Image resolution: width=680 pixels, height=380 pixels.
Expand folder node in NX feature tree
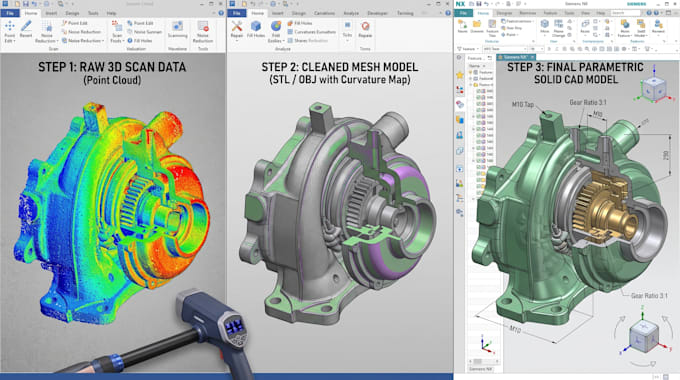pos(471,85)
